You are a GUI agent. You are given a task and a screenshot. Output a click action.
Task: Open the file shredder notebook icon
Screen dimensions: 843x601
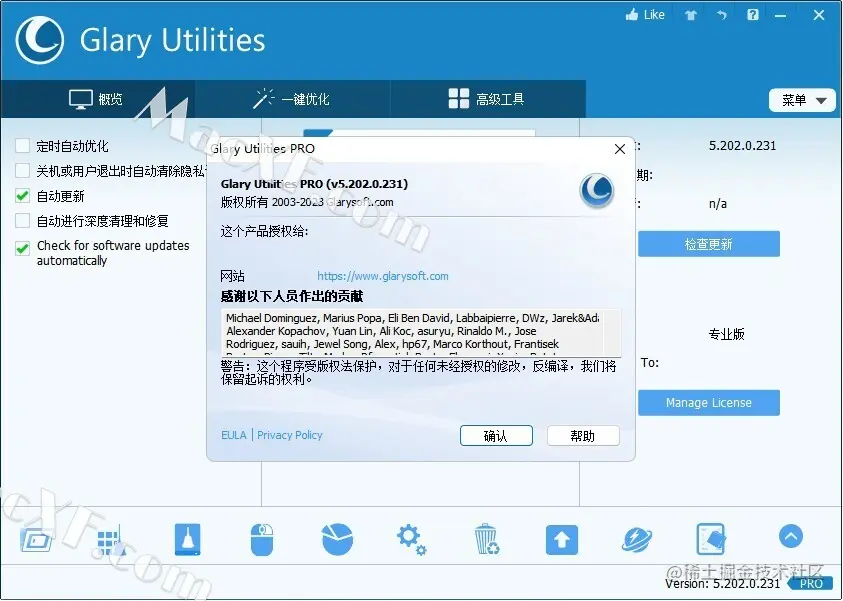pos(711,539)
